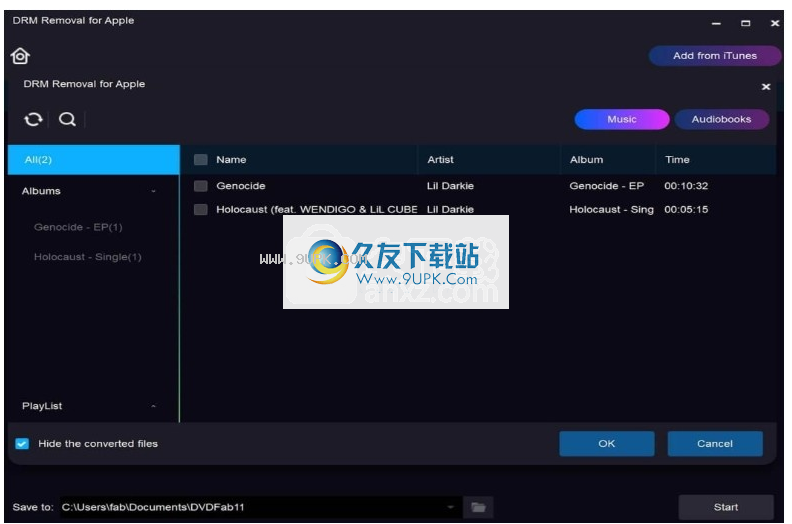The height and width of the screenshot is (524, 792).
Task: Click the Start button
Action: 726,507
